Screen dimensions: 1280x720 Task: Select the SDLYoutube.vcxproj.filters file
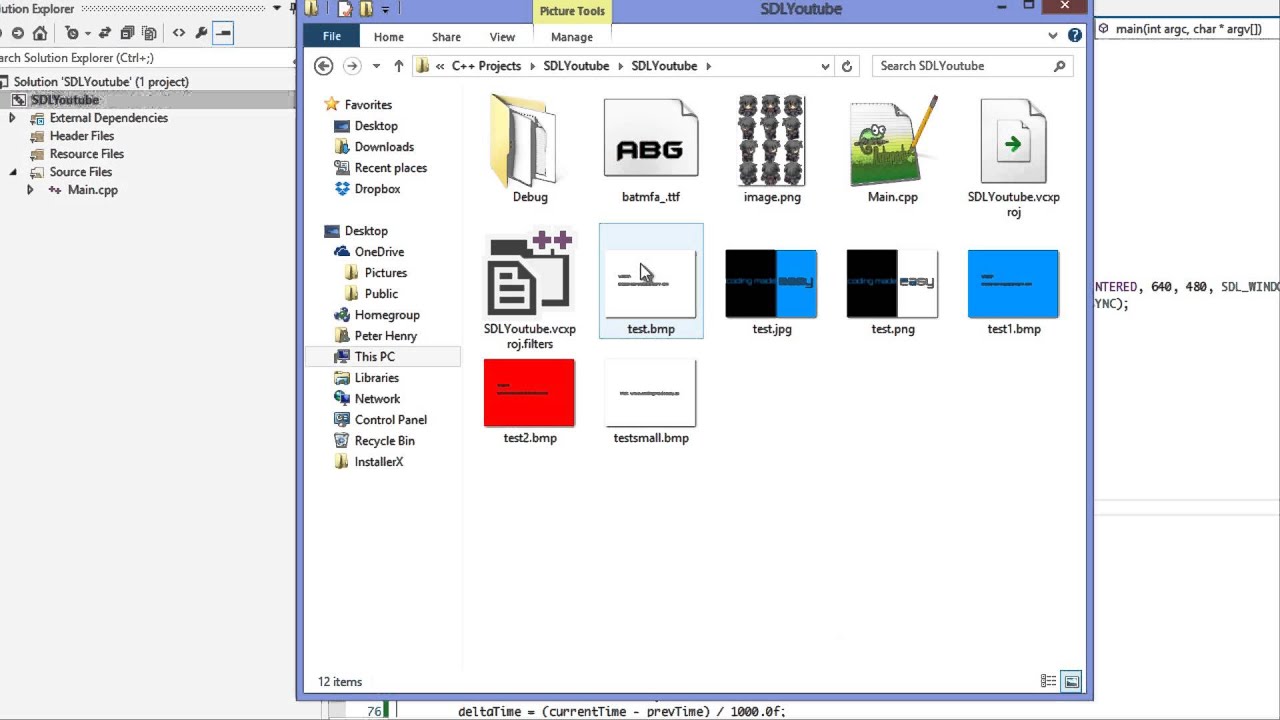tap(530, 290)
